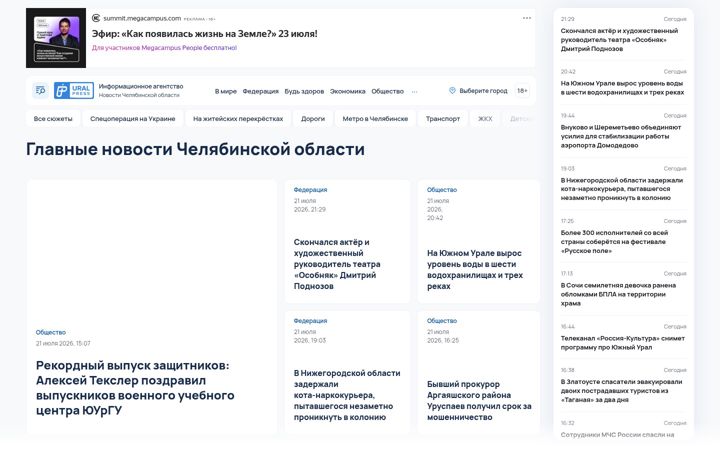Screen dimensions: 720x450
Task: Select the Спецоперация на Украине topic chip
Action: (133, 118)
